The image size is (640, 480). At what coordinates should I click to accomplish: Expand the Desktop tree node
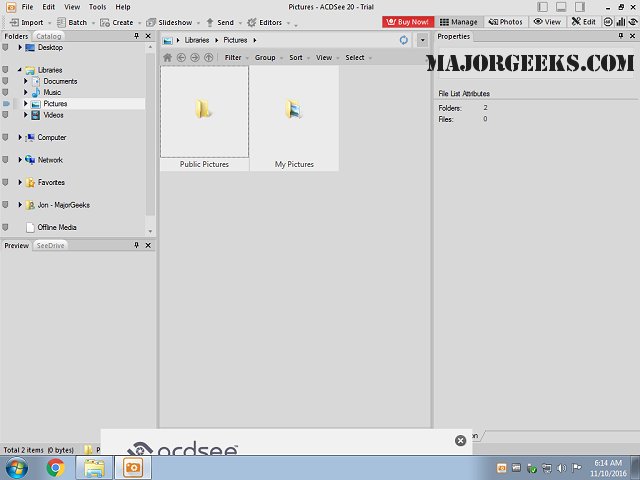(x=20, y=47)
